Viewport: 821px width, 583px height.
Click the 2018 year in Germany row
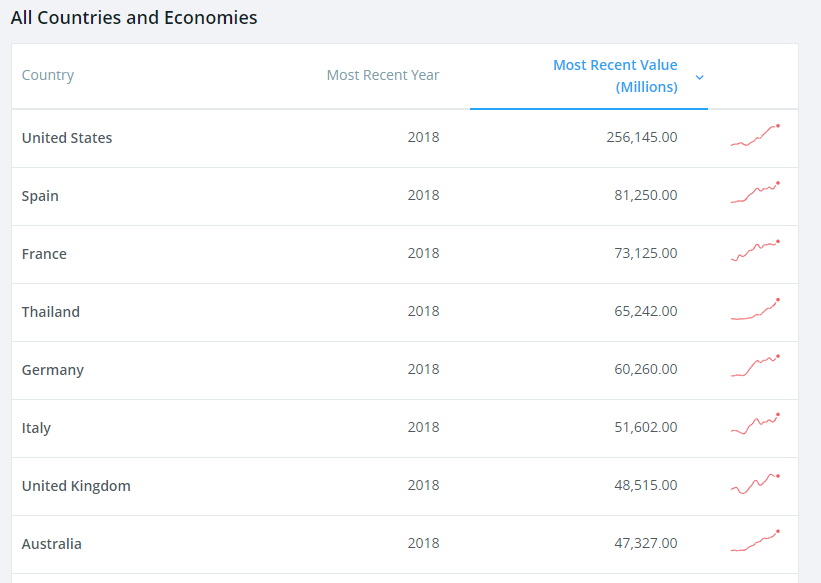point(424,370)
